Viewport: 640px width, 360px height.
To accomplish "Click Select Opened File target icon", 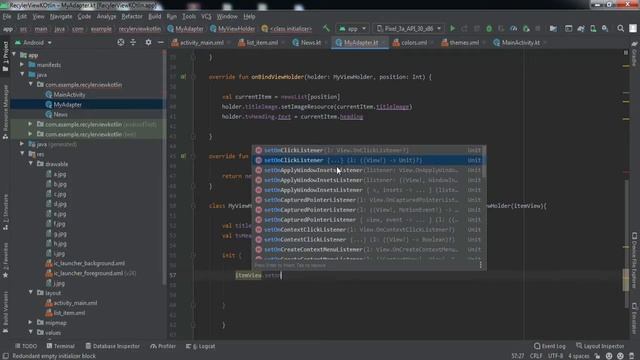I will [x=121, y=42].
